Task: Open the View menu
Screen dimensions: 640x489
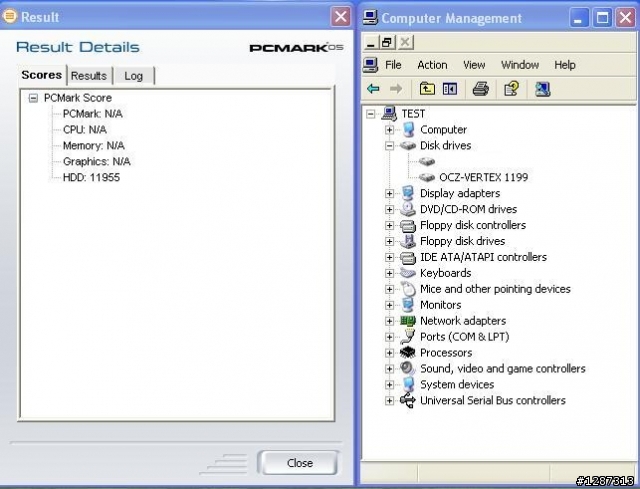Action: coord(474,65)
